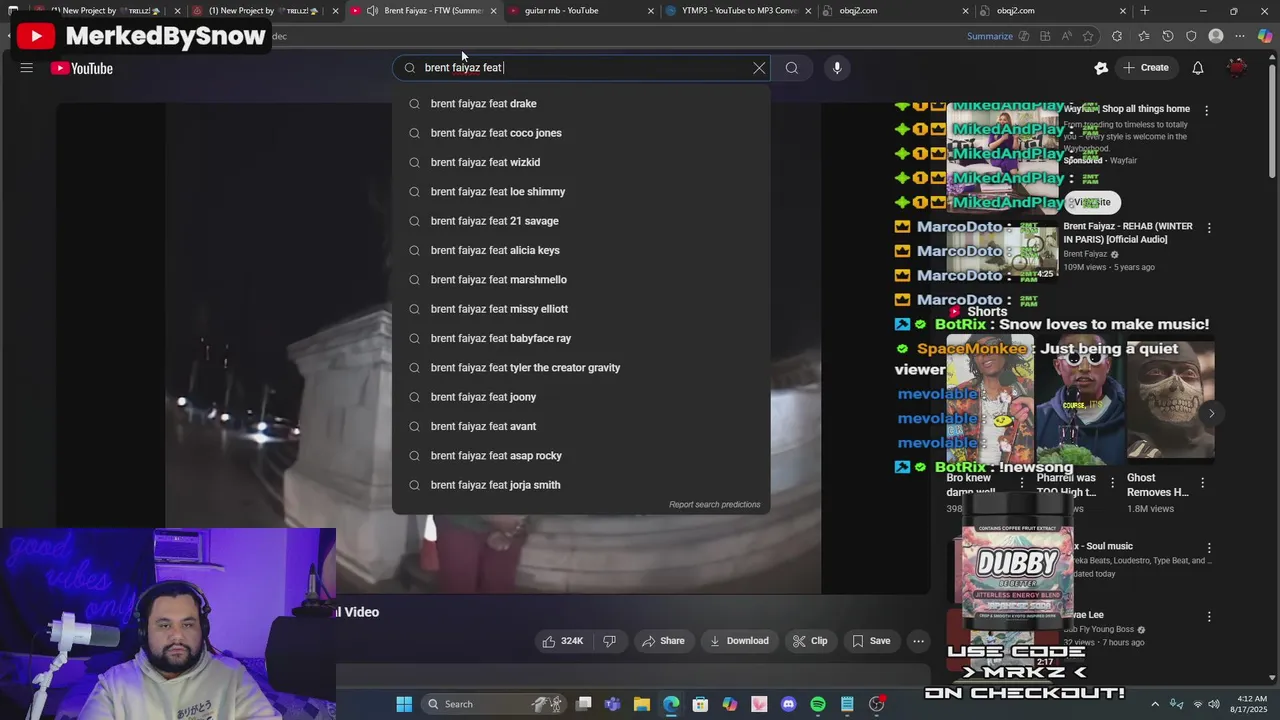Click the Clip button
This screenshot has width=1280, height=720.
(x=810, y=641)
